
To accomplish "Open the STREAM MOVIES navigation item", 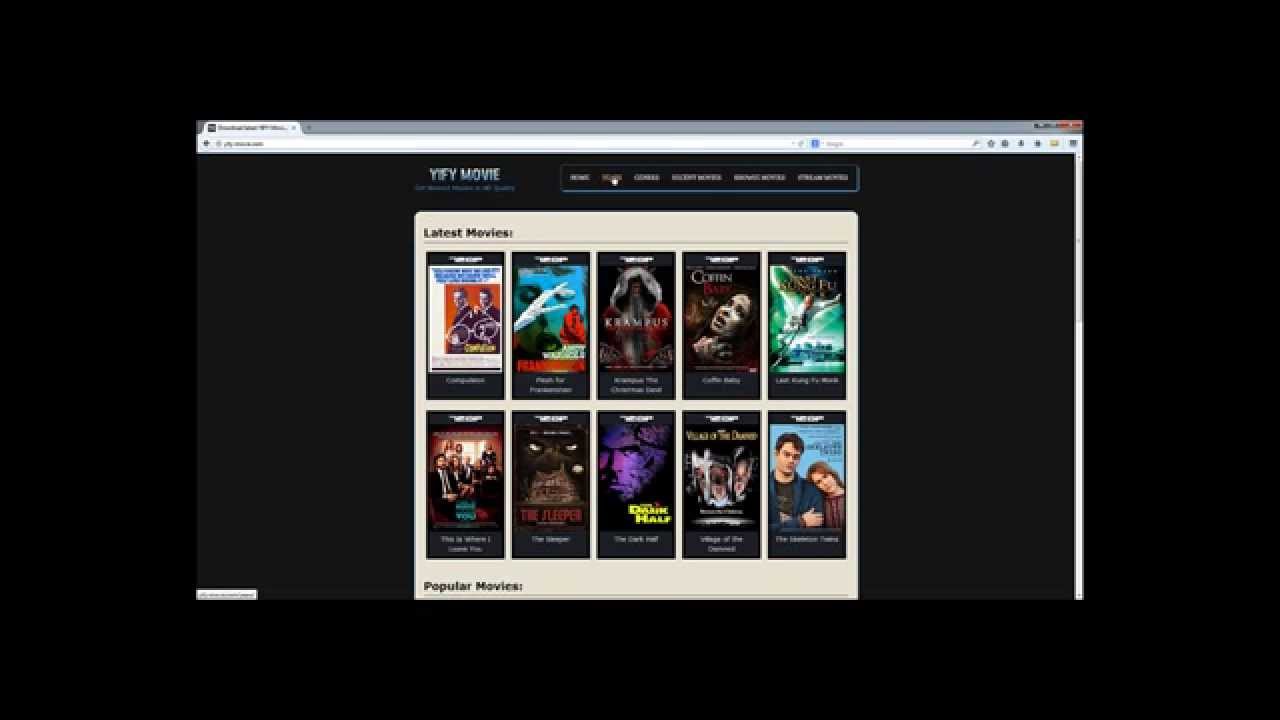I will [823, 178].
